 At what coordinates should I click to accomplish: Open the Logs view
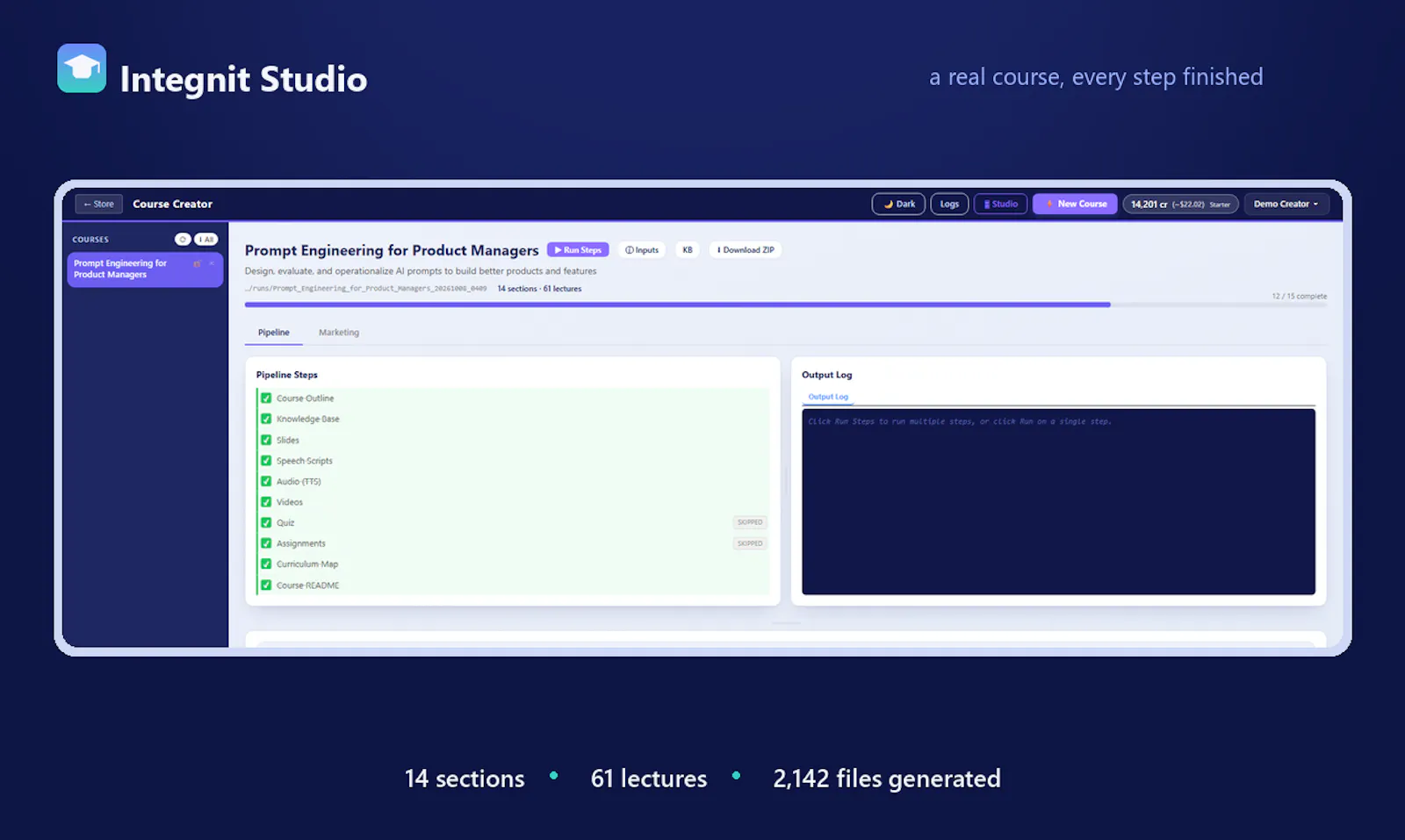coord(949,204)
